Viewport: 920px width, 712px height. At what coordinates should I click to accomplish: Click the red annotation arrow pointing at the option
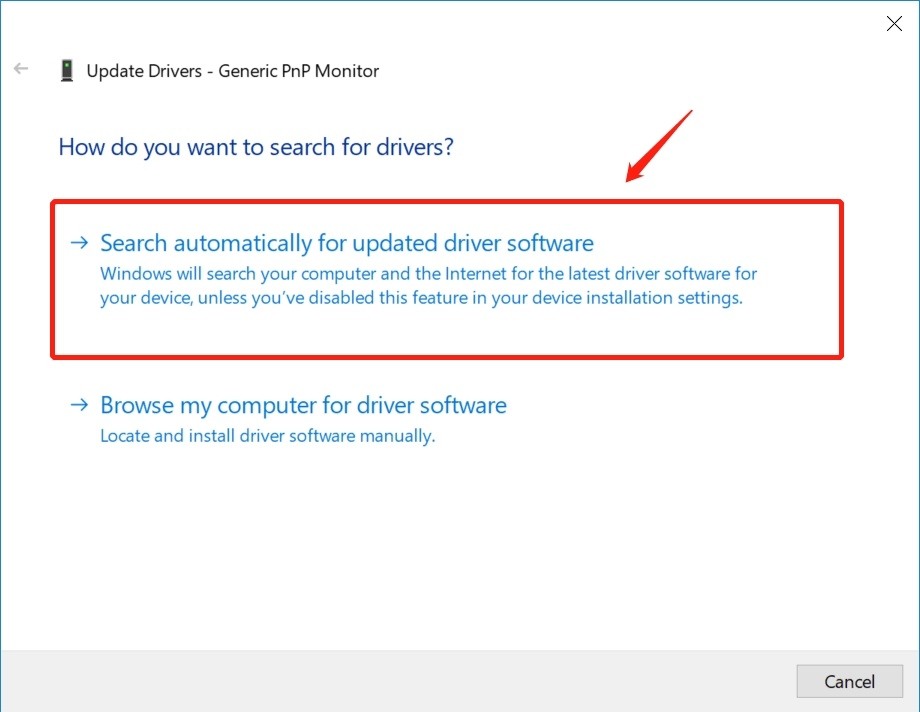(659, 147)
